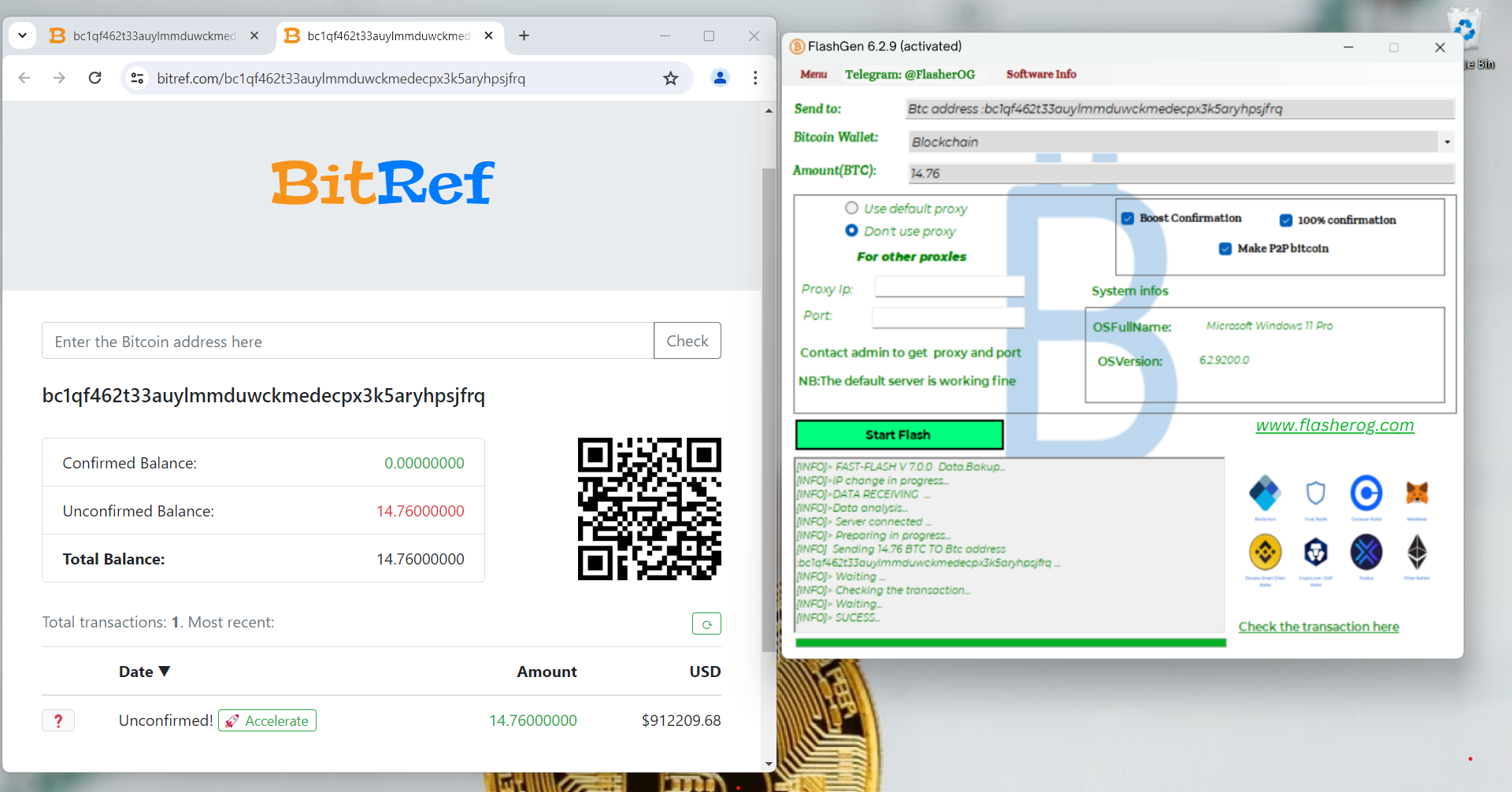Click the Check the transaction here link
The width and height of the screenshot is (1512, 792).
(x=1318, y=627)
